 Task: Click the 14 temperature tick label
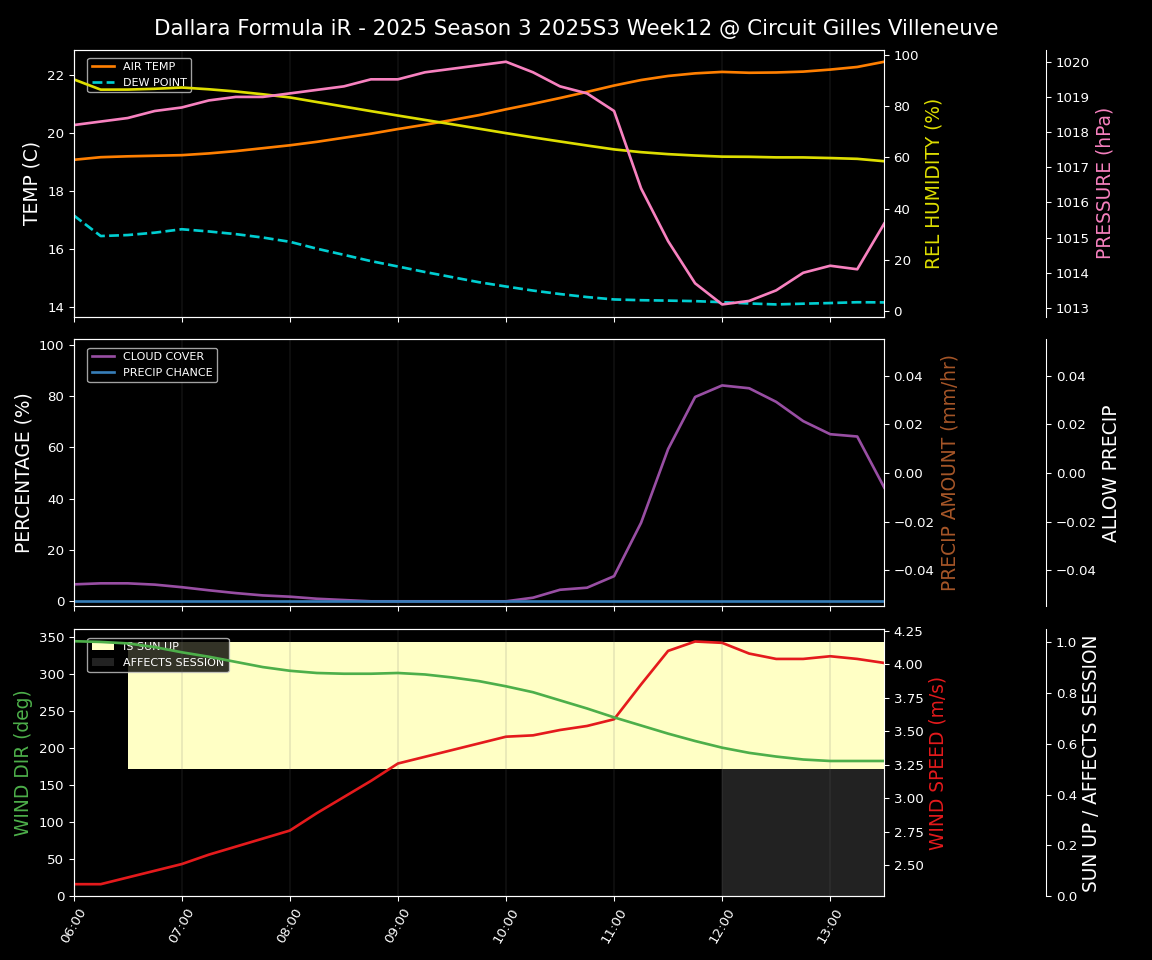[x=56, y=308]
